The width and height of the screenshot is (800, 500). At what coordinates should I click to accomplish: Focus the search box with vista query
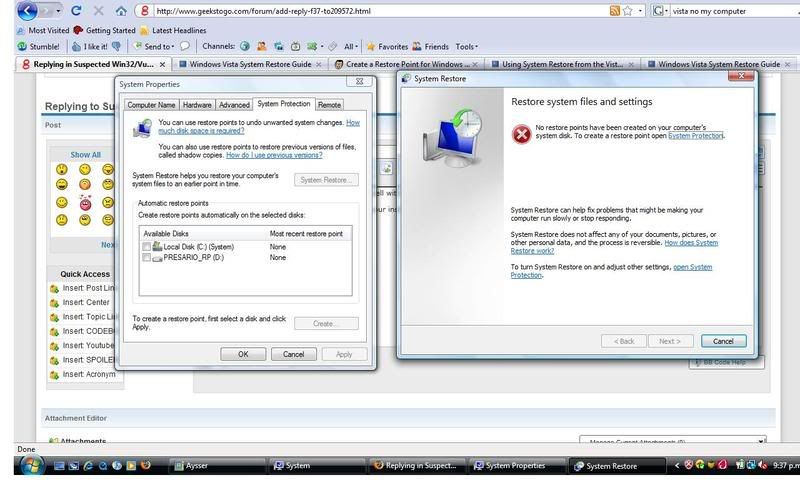(735, 11)
